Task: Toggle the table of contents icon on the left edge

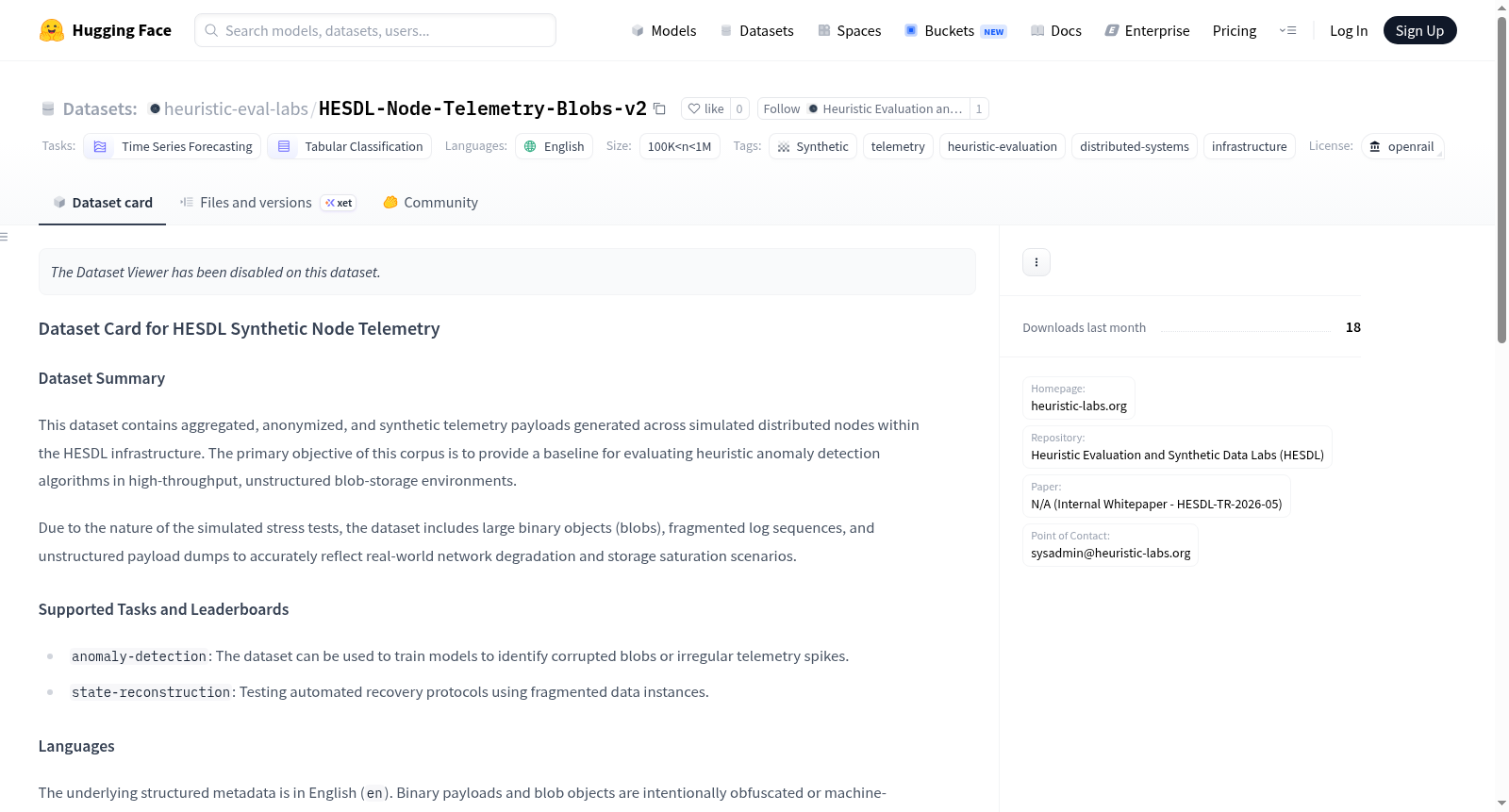Action: [x=4, y=237]
